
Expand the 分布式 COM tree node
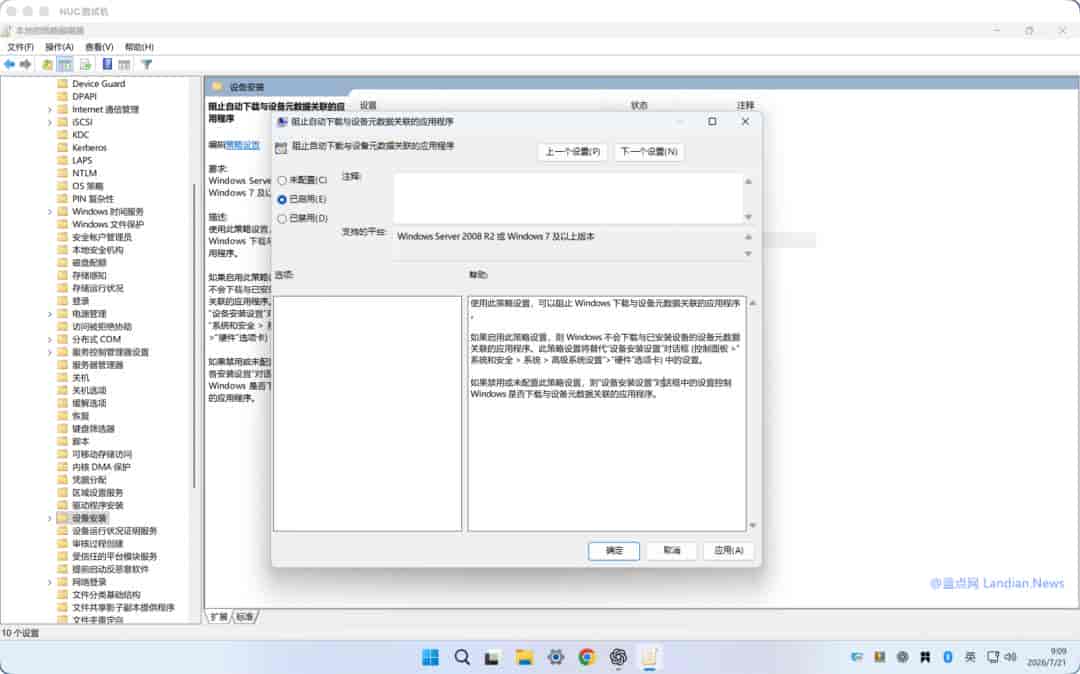tap(50, 339)
